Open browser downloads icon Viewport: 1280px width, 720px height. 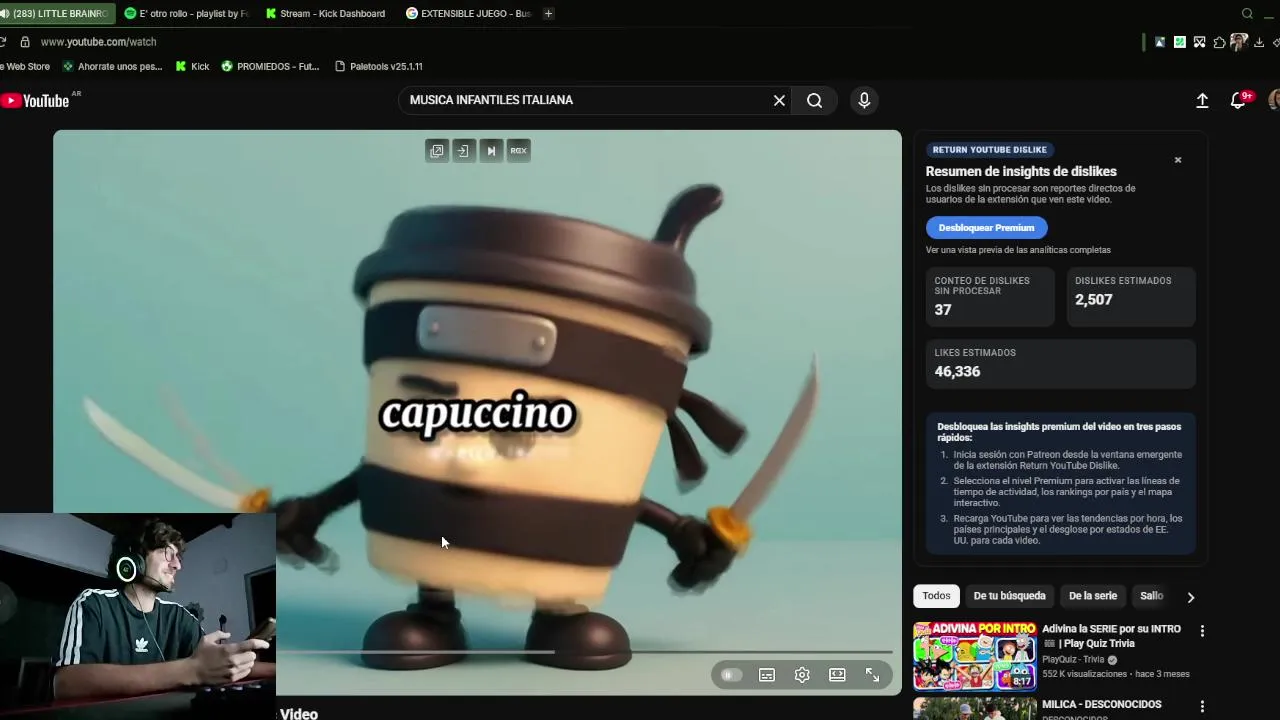click(x=1259, y=42)
